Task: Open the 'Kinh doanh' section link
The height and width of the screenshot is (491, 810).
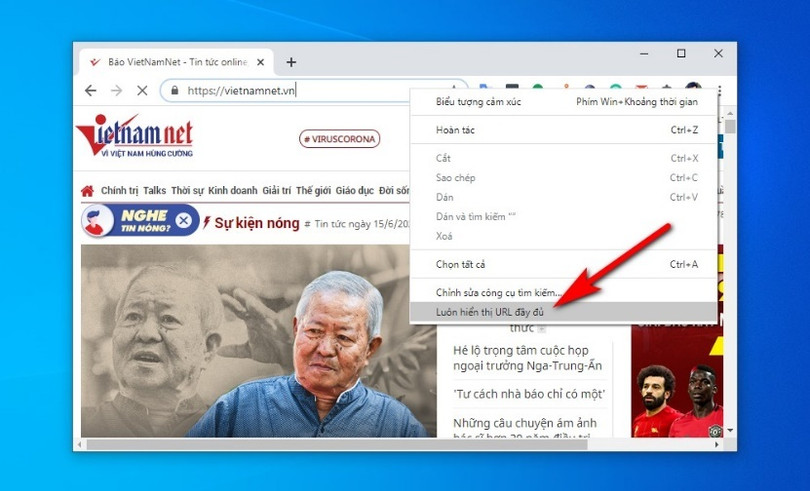Action: point(232,191)
